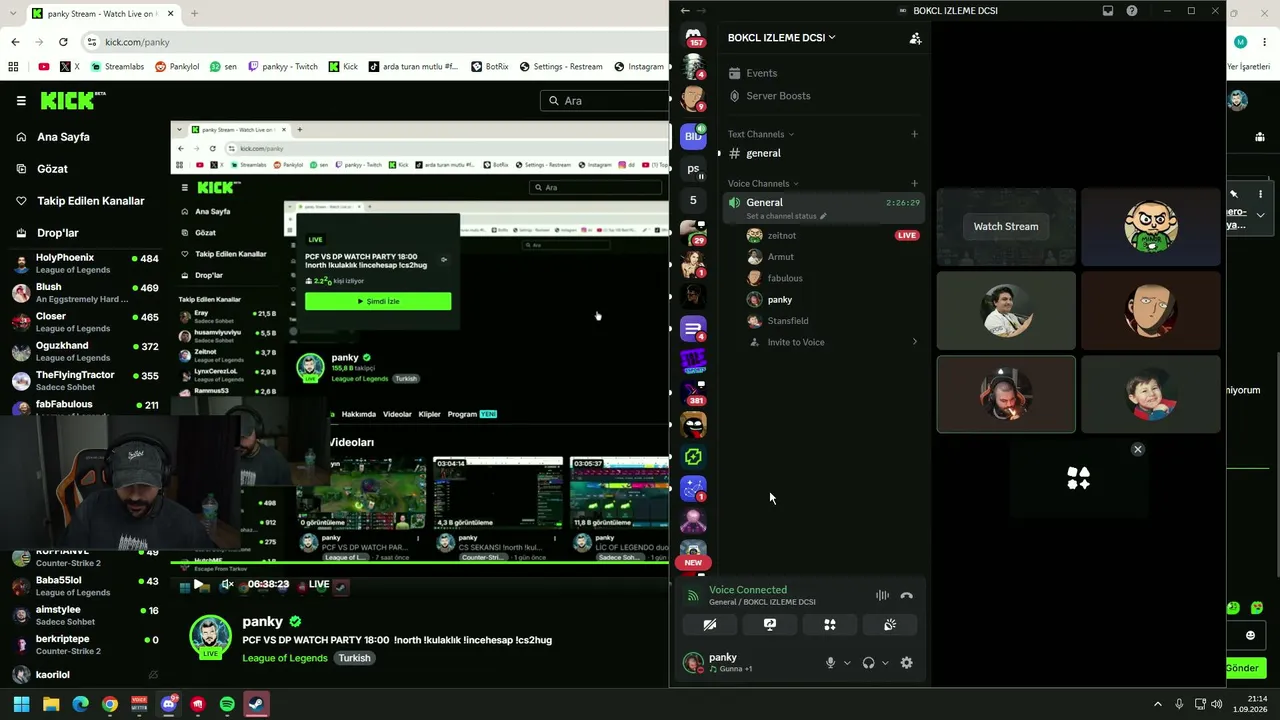The width and height of the screenshot is (1280, 720).
Task: Open the folder labeled 5 in server list
Action: [693, 200]
